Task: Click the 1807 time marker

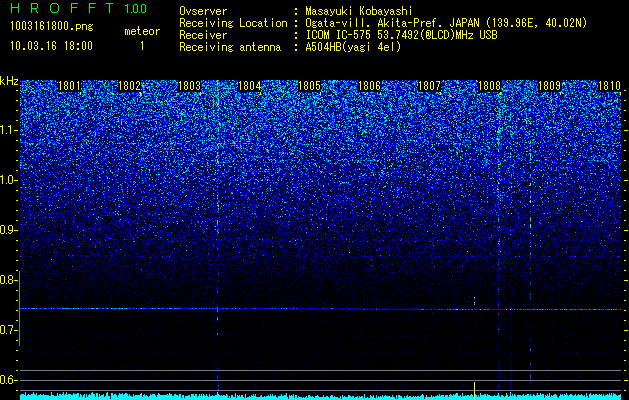Action: 429,86
